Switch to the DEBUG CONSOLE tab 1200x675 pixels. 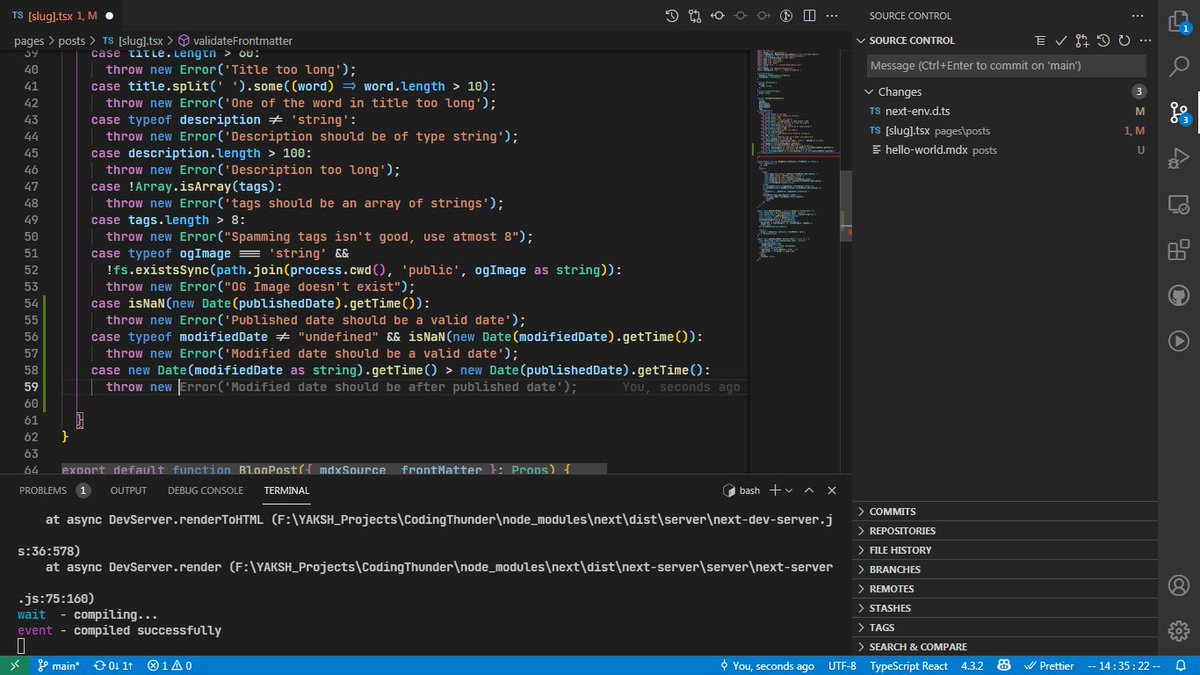(x=205, y=490)
